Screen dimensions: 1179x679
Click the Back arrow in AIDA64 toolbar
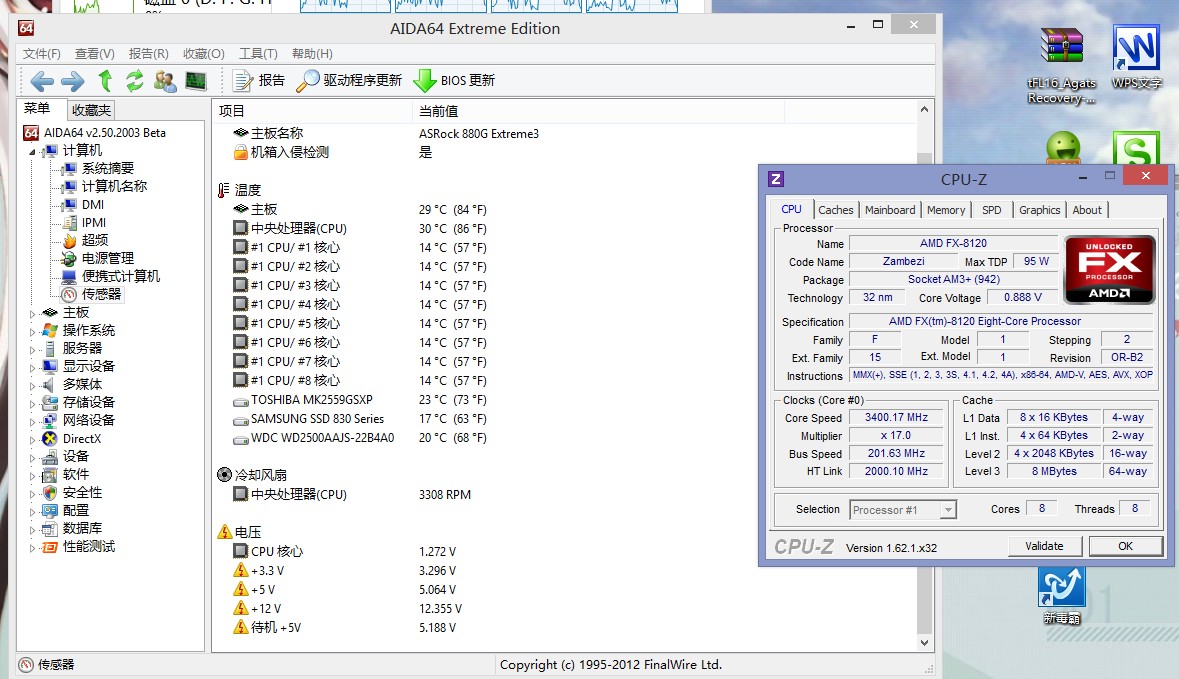pyautogui.click(x=42, y=80)
